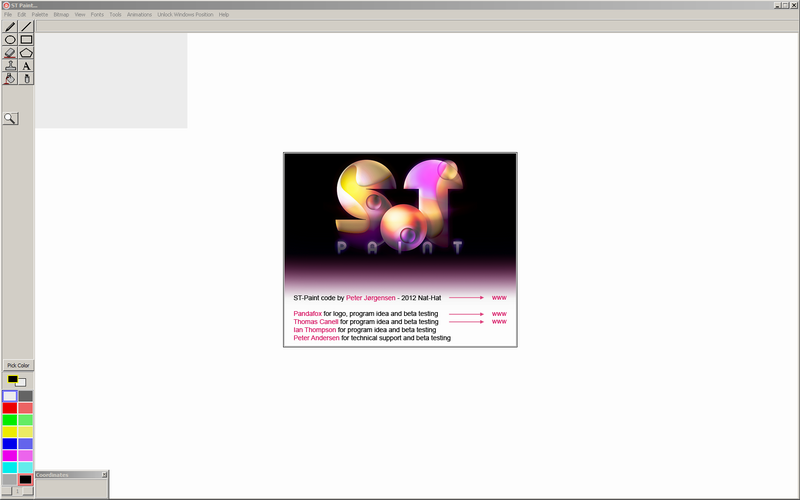Viewport: 800px width, 500px height.
Task: Pick the pure blue palette swatch
Action: click(10, 443)
